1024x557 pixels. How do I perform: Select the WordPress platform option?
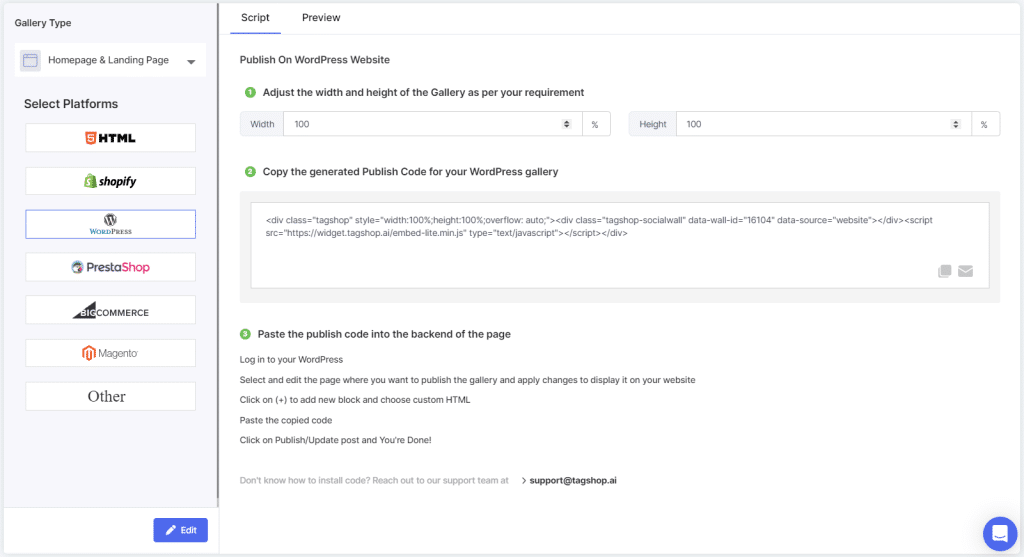tap(110, 224)
